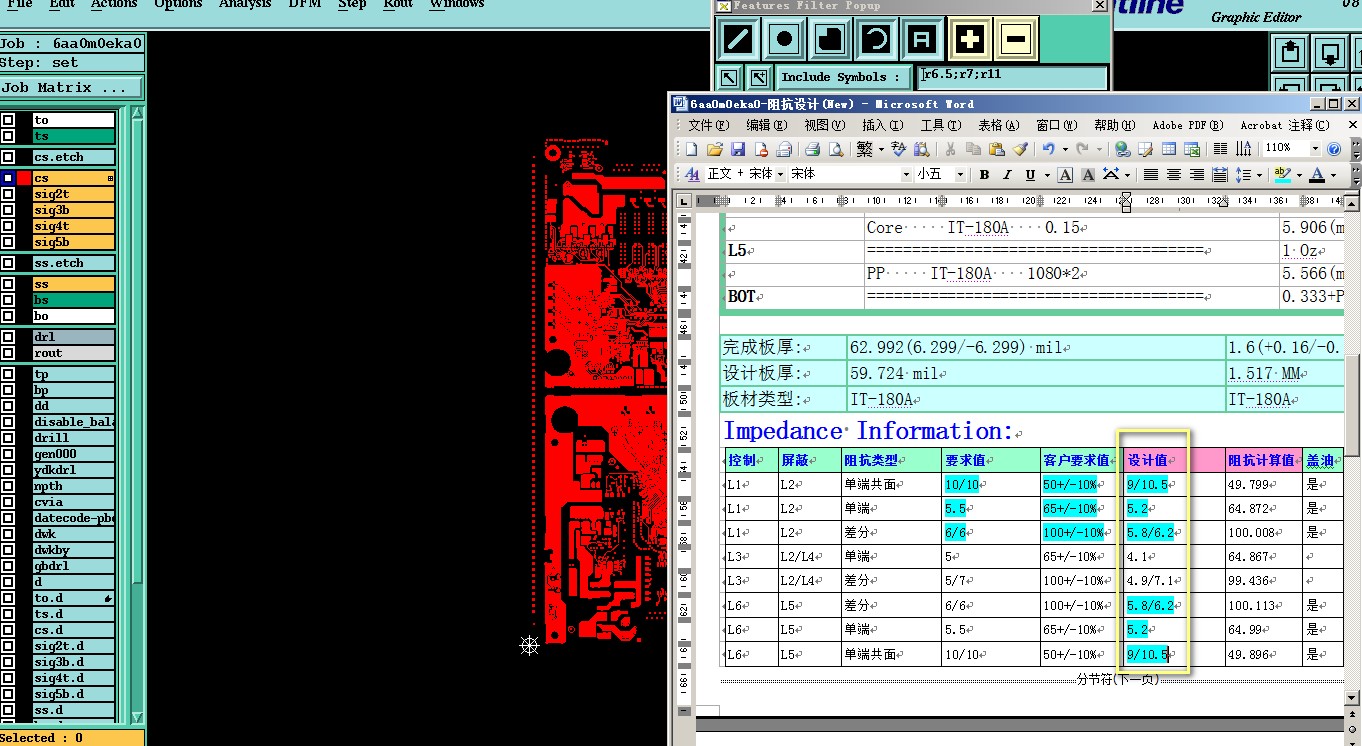Open 繁 conversion dropdown arrow
This screenshot has height=746, width=1362.
[881, 149]
